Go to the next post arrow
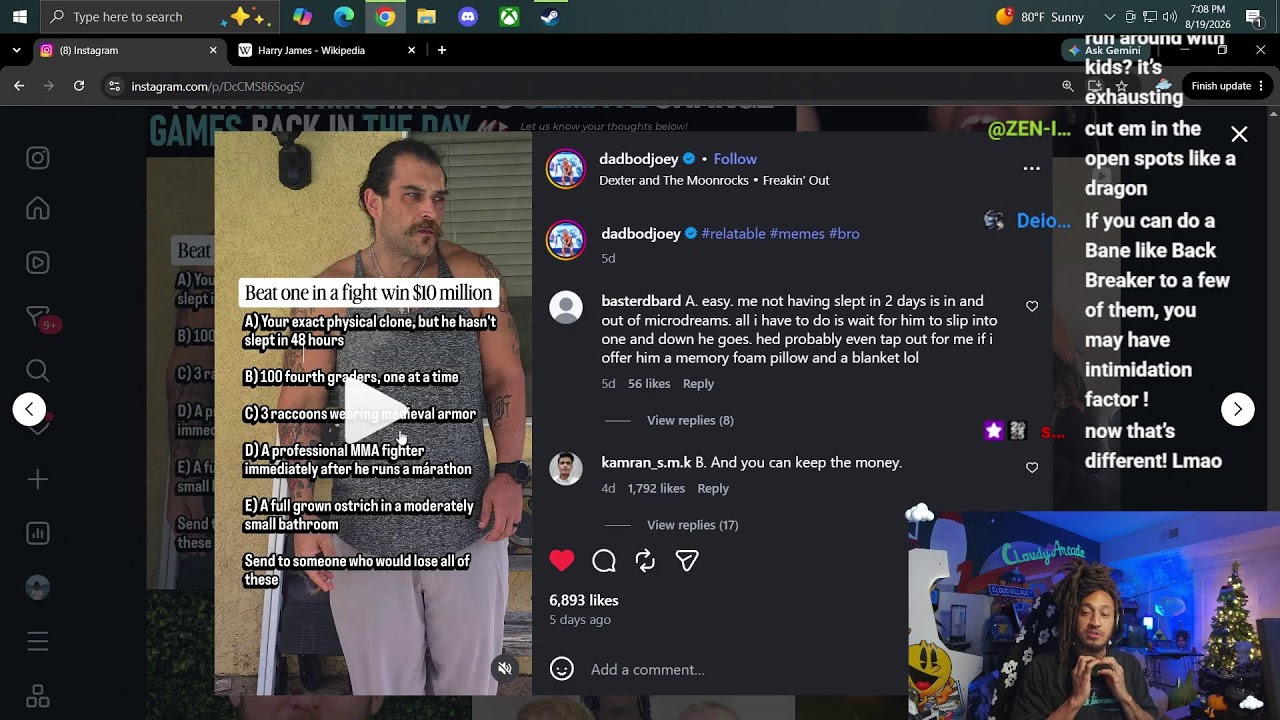The image size is (1280, 720). tap(1238, 409)
